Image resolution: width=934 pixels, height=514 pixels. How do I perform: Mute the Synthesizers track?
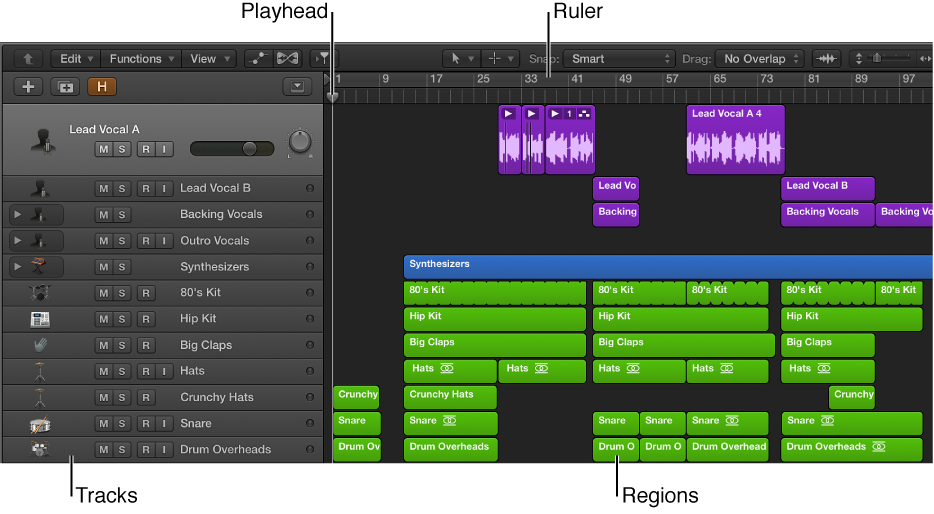[104, 267]
